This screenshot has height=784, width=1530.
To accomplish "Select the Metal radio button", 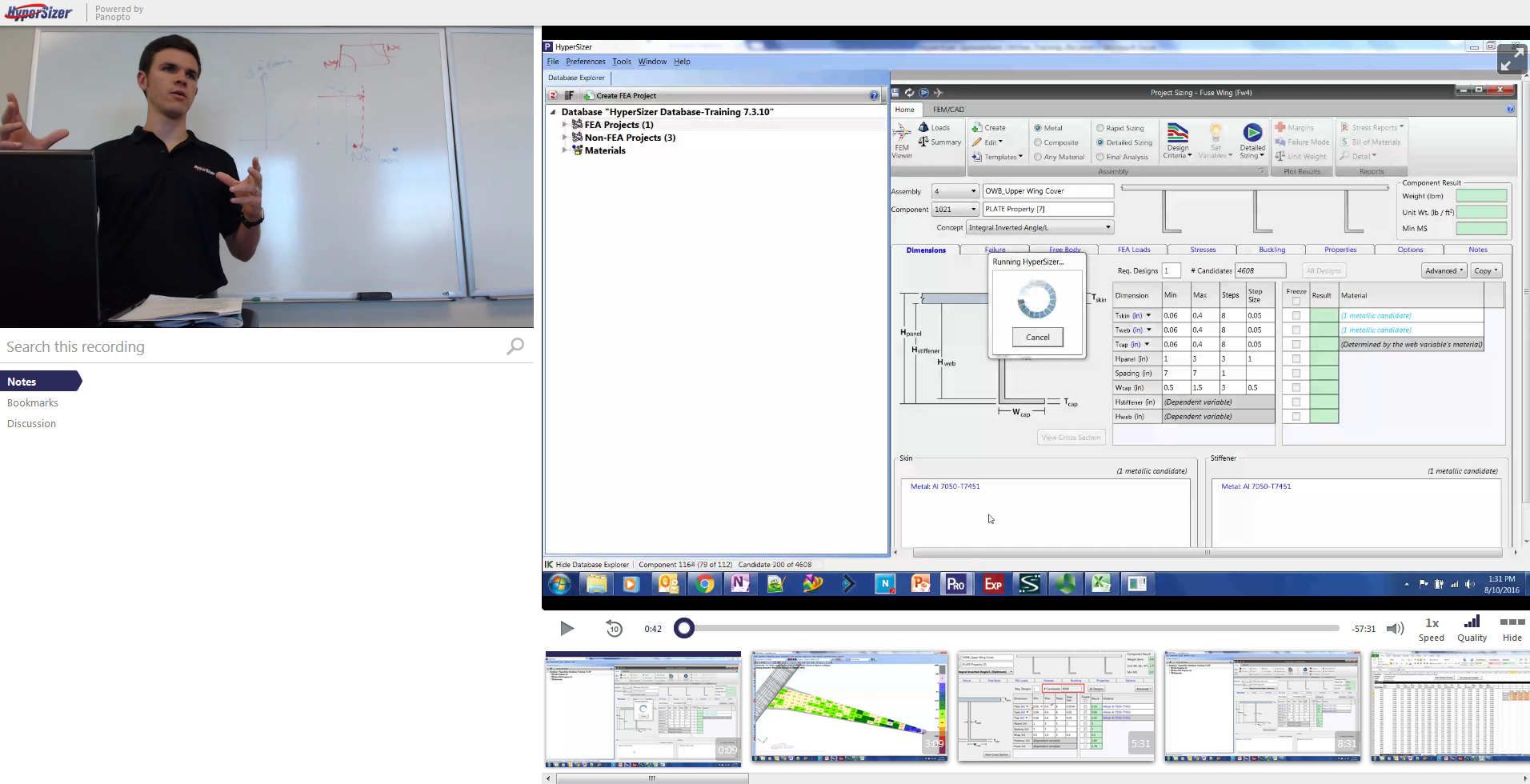I will tap(1038, 128).
